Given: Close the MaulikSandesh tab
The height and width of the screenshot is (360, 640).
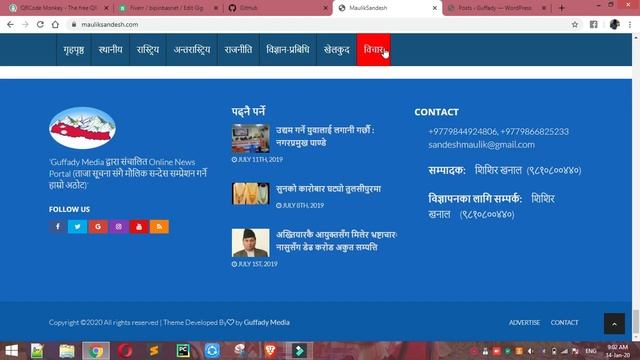Looking at the screenshot, I should [x=435, y=8].
